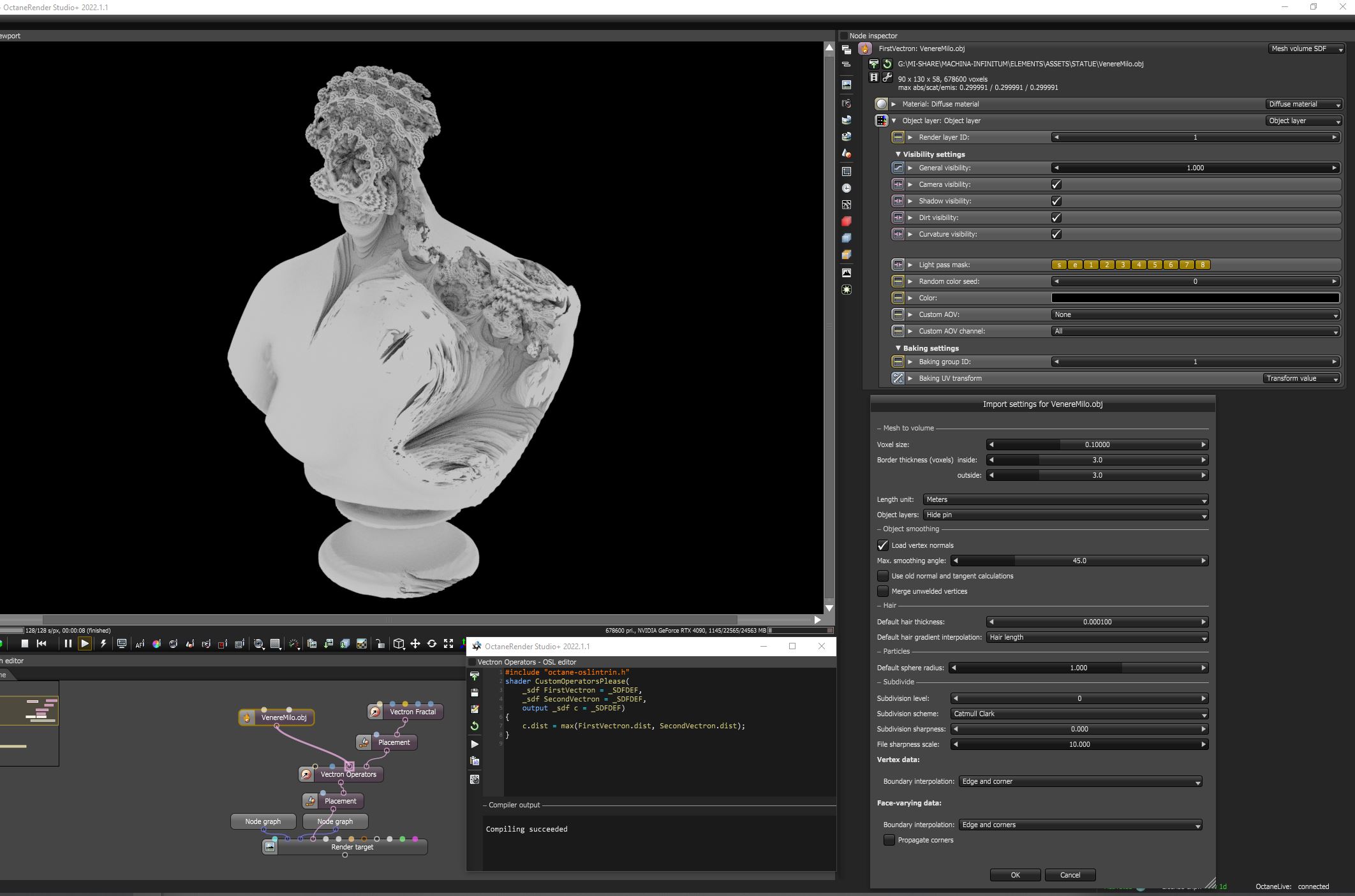Viewport: 1355px width, 896px height.
Task: Cancel the Import settings dialog
Action: 1070,875
